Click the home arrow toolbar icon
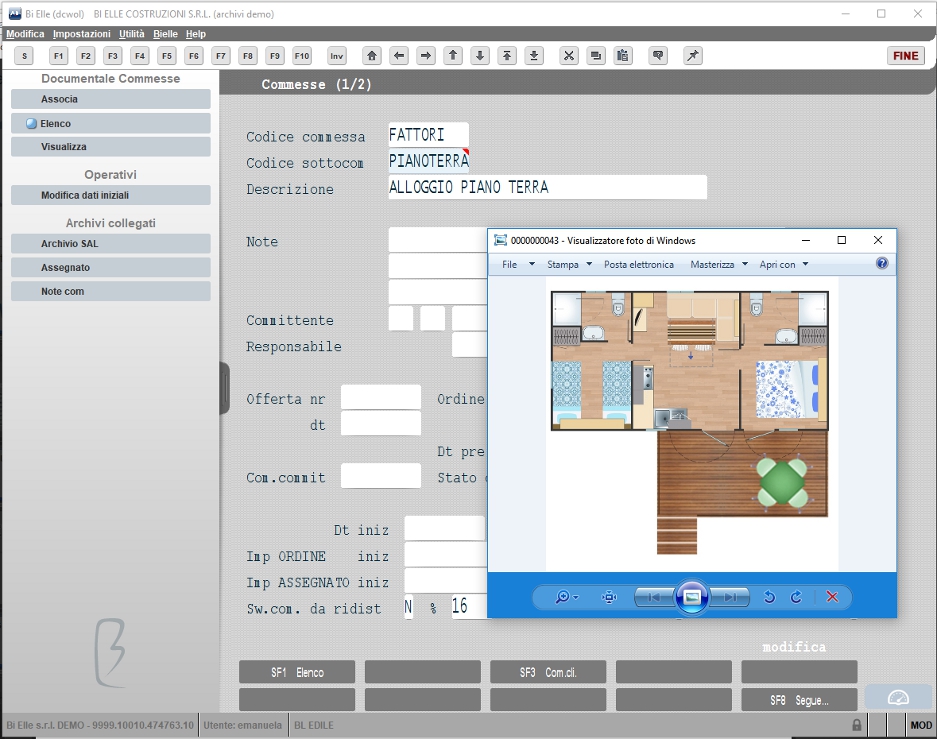Image resolution: width=937 pixels, height=739 pixels. pos(372,56)
